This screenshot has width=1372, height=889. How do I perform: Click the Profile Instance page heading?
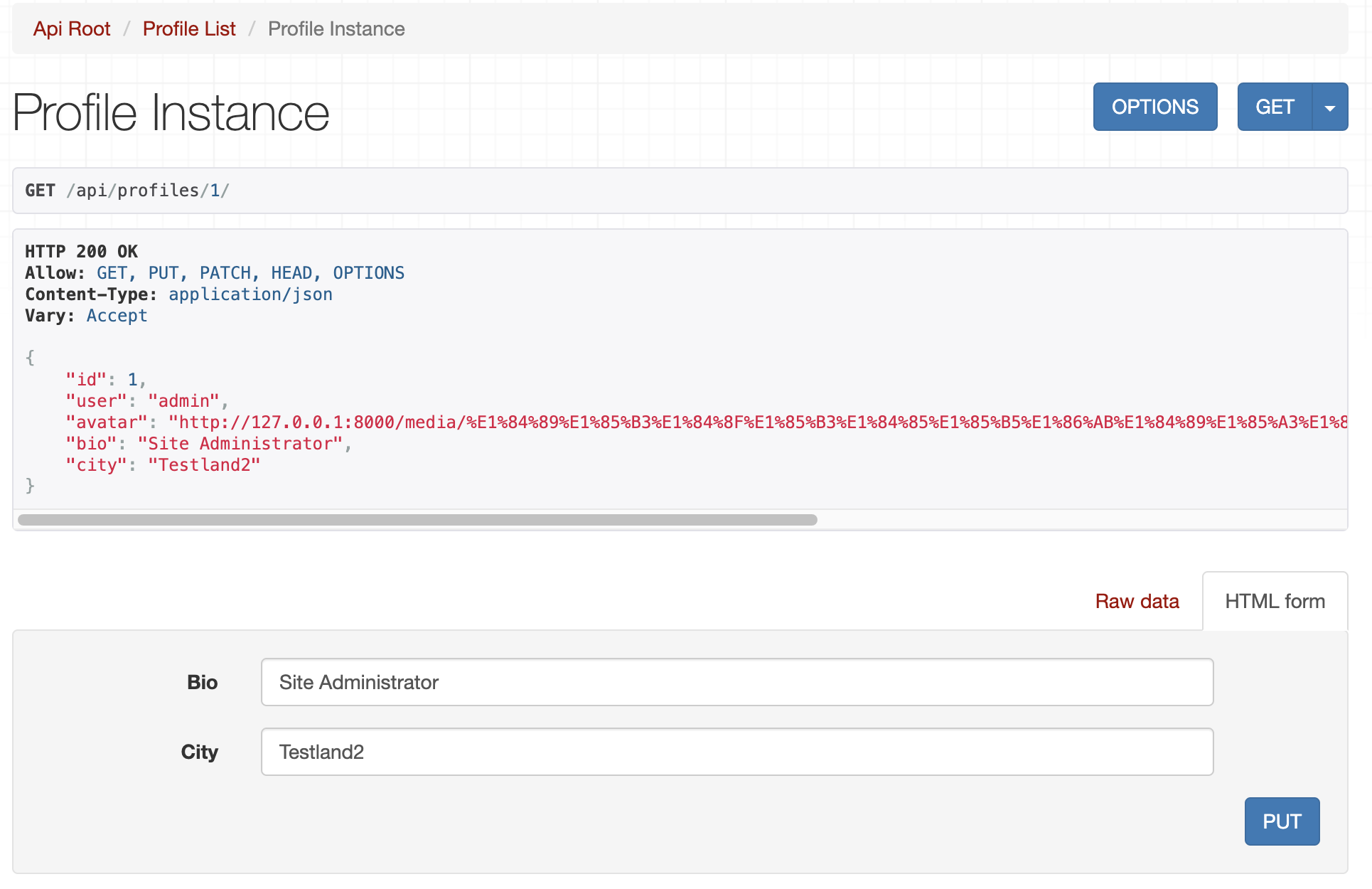click(x=171, y=113)
